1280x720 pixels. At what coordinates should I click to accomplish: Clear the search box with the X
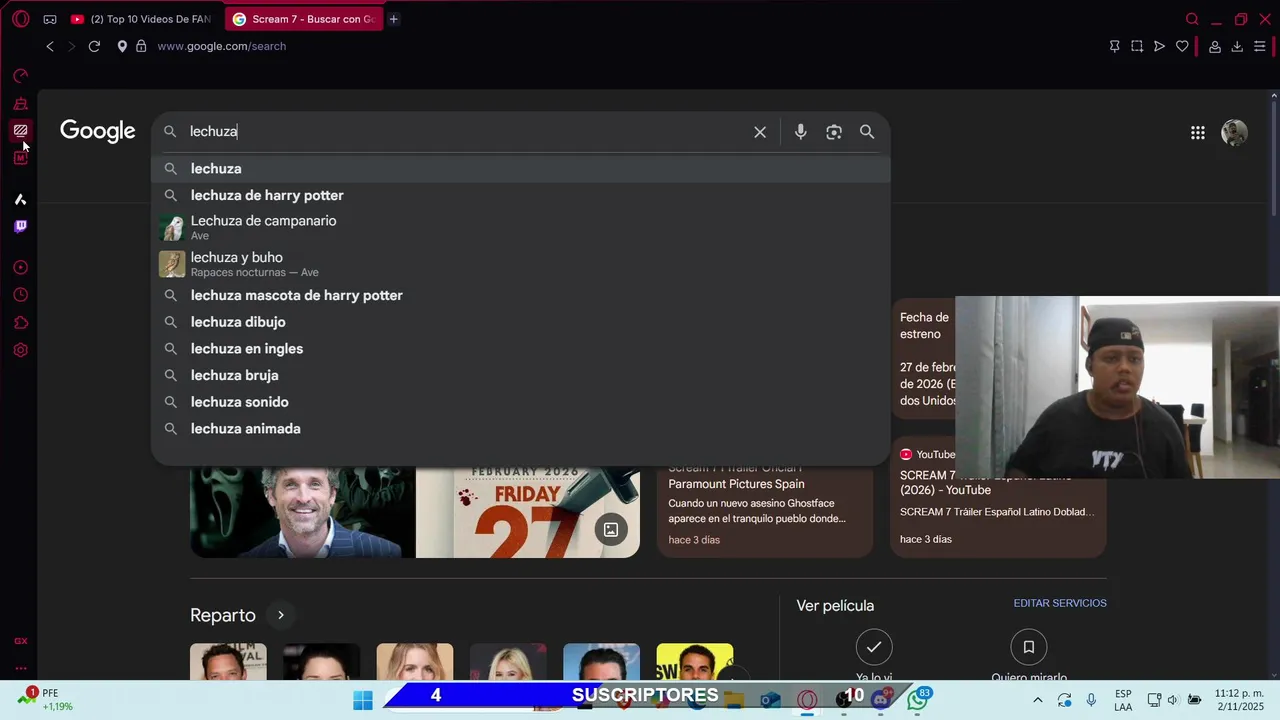pyautogui.click(x=760, y=132)
